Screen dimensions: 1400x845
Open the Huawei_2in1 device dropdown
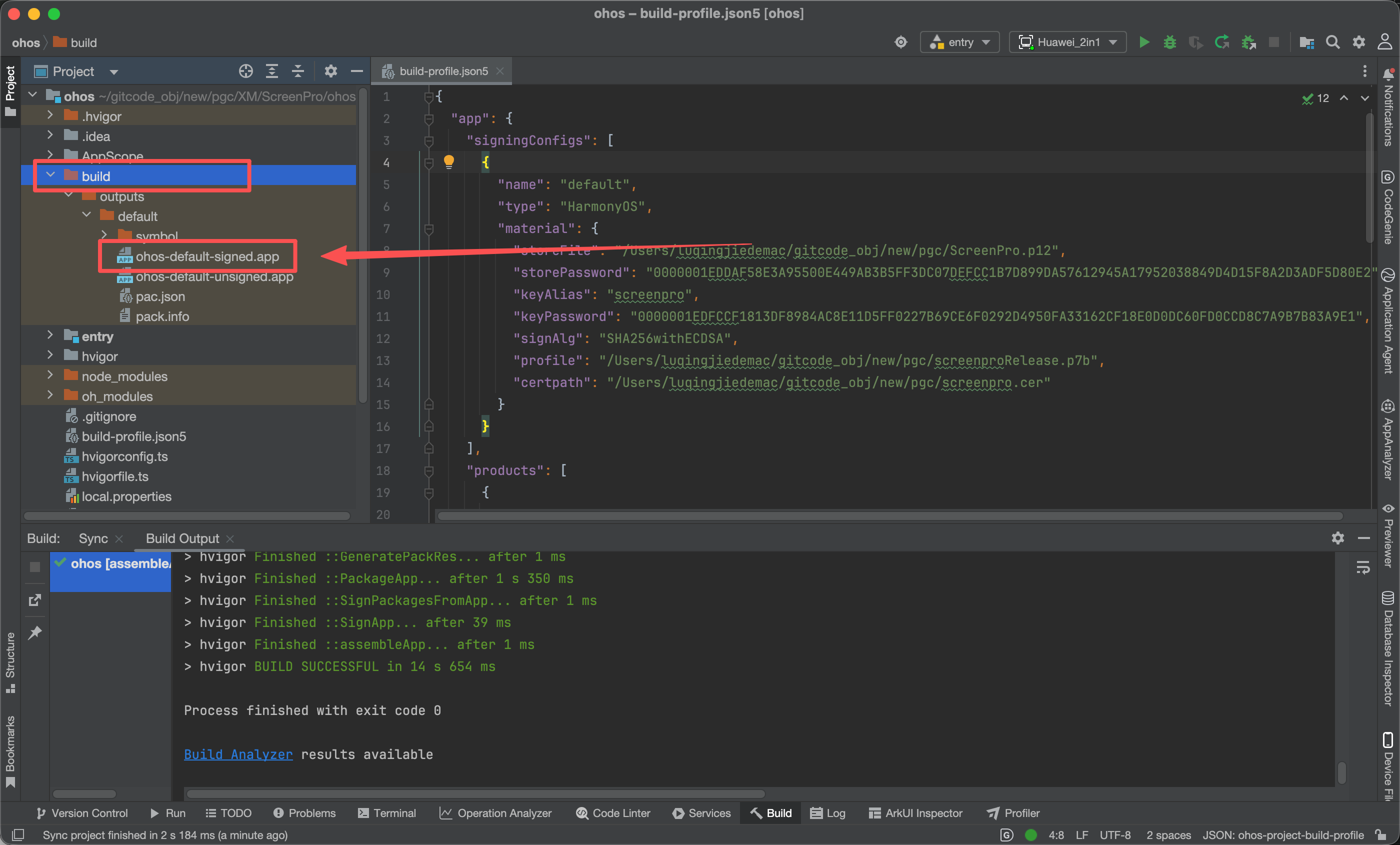click(1067, 42)
